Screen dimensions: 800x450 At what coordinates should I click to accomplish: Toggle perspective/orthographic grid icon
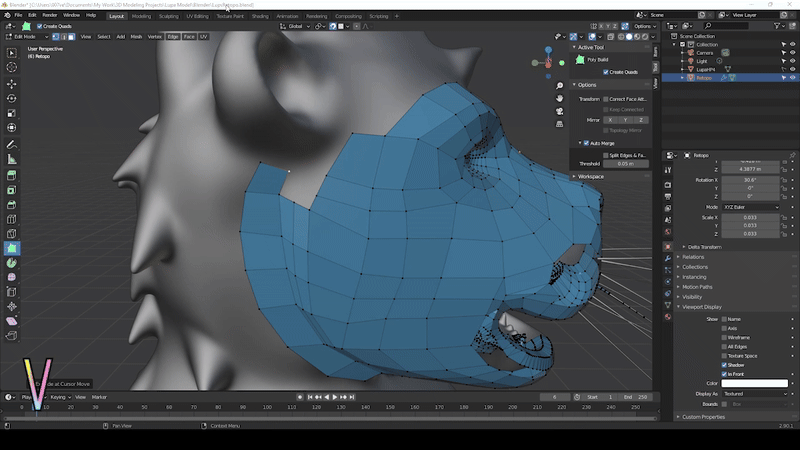pyautogui.click(x=560, y=124)
